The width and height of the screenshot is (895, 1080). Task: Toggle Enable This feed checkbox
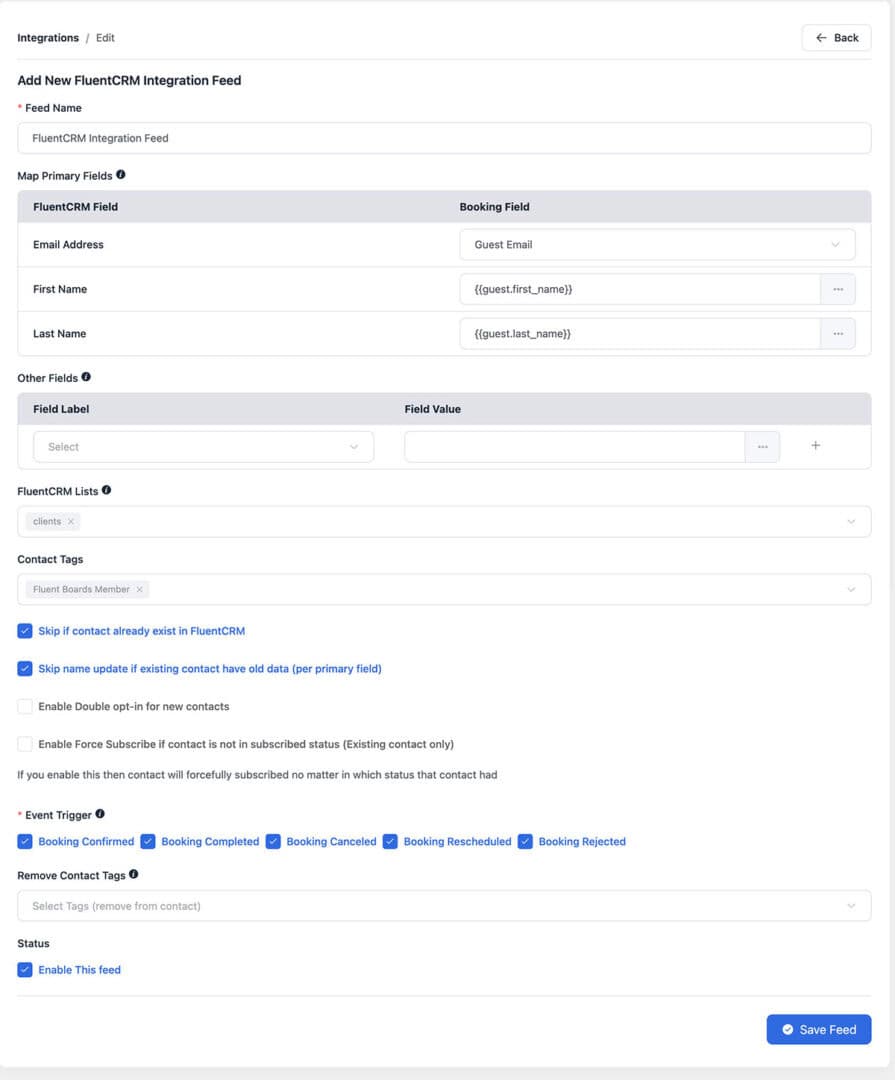(x=25, y=970)
